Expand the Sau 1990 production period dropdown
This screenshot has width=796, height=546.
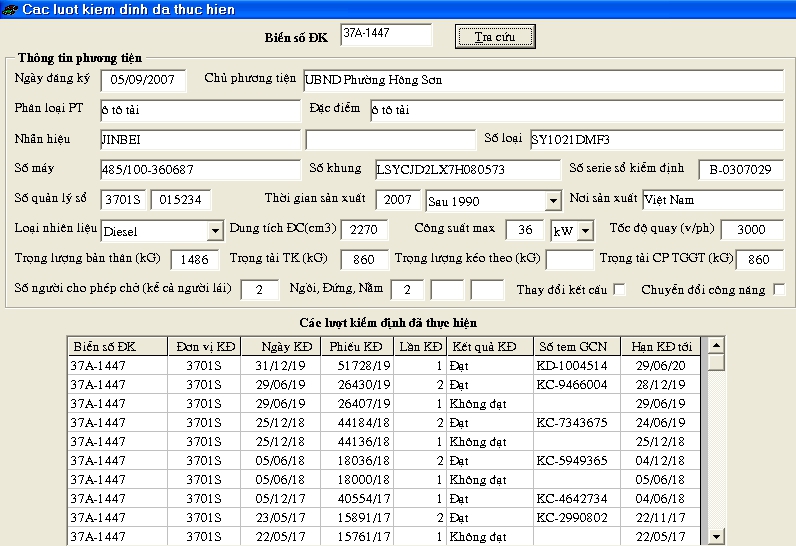coord(553,201)
